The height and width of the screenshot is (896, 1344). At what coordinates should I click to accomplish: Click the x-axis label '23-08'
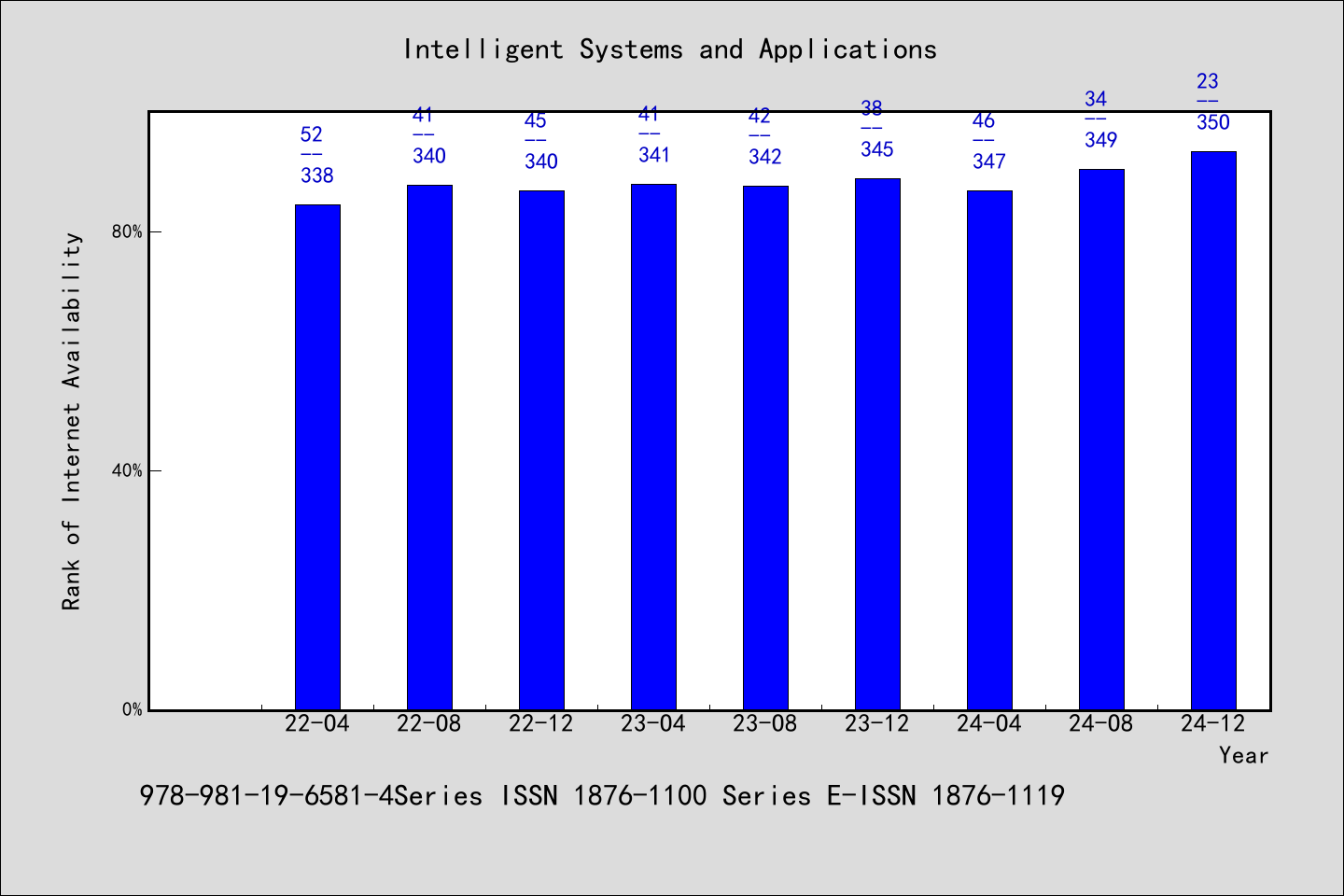pos(765,723)
